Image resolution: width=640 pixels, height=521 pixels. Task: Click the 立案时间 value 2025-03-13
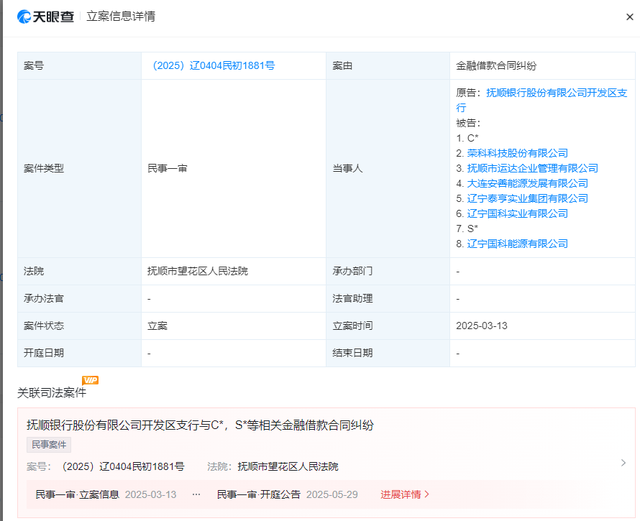tap(482, 326)
